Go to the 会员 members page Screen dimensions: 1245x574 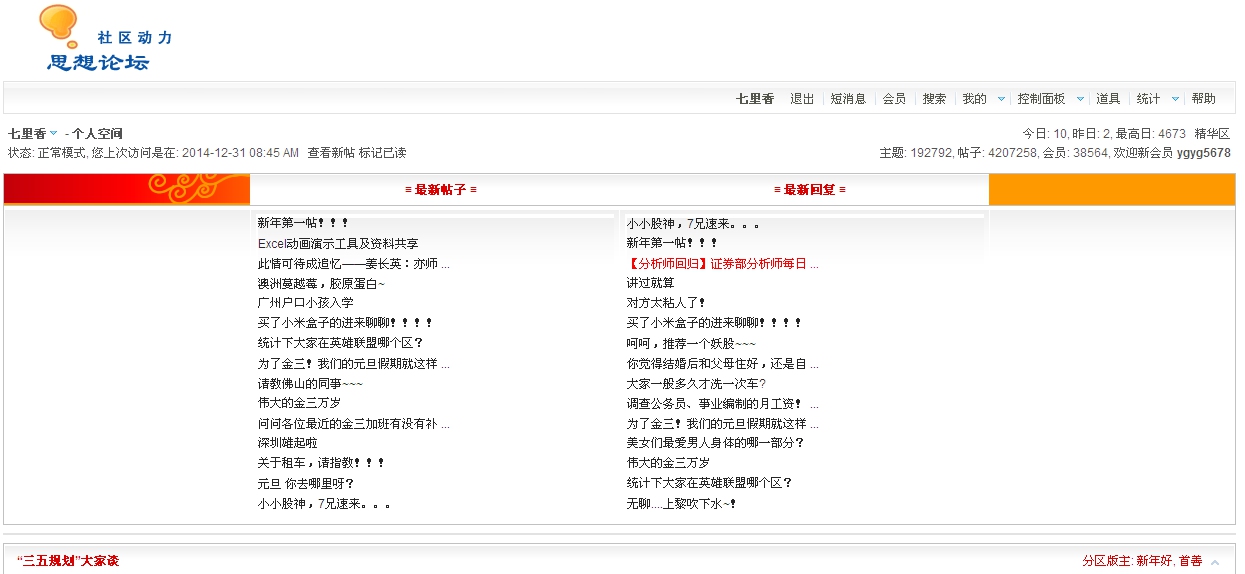[894, 99]
